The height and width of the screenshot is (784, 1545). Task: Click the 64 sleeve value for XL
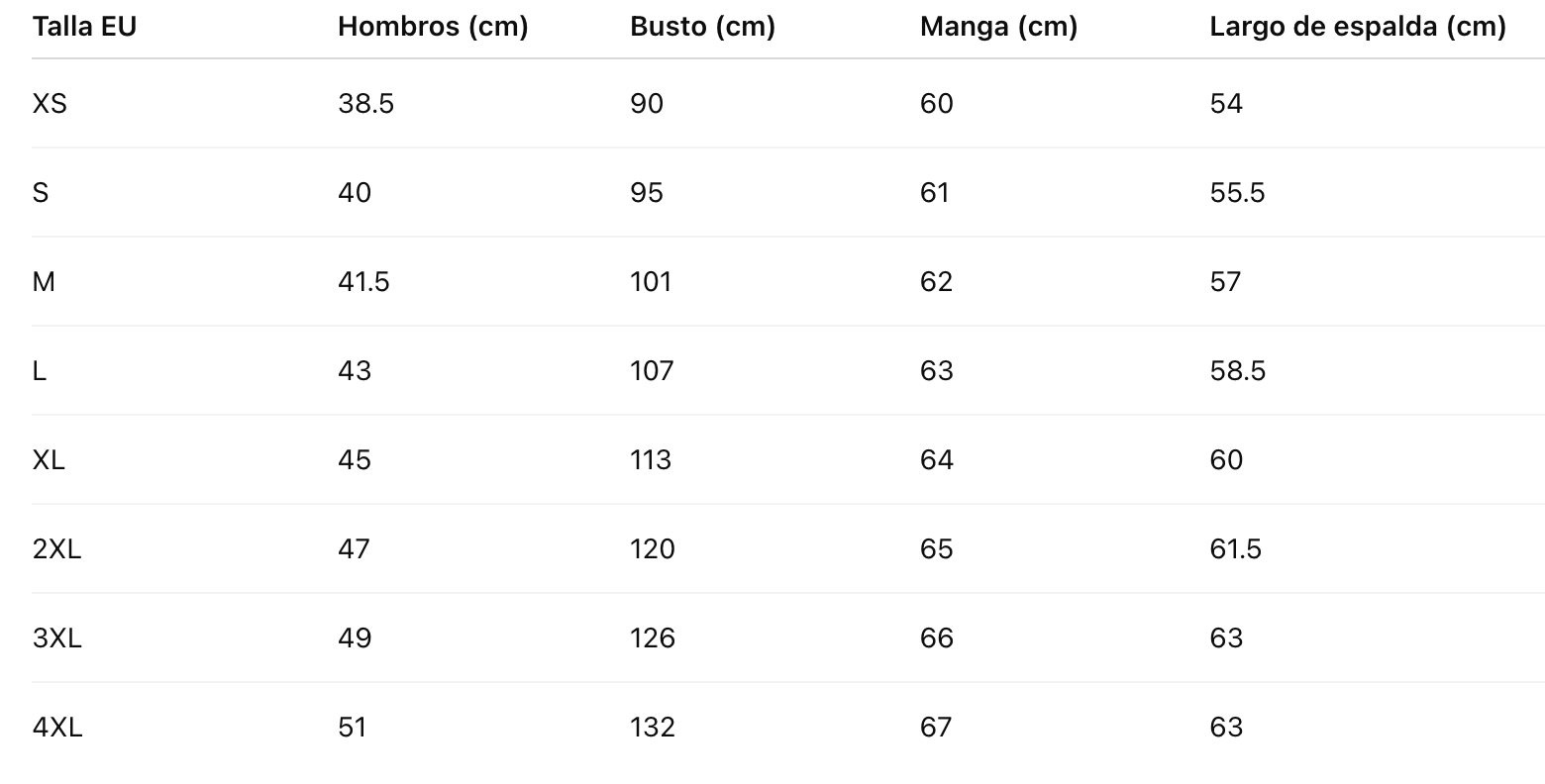pyautogui.click(x=936, y=460)
